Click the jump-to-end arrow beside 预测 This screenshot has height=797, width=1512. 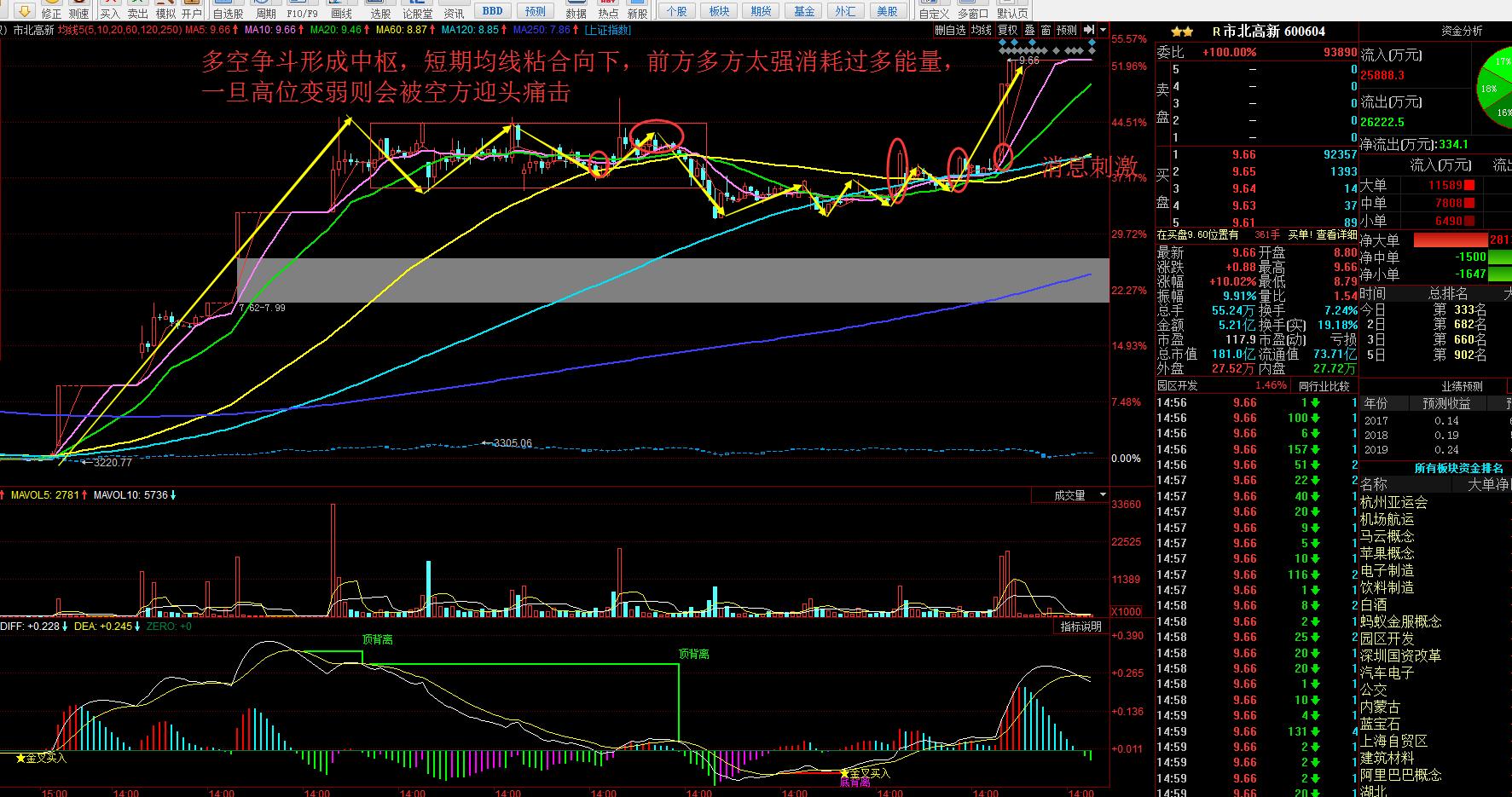click(1089, 30)
